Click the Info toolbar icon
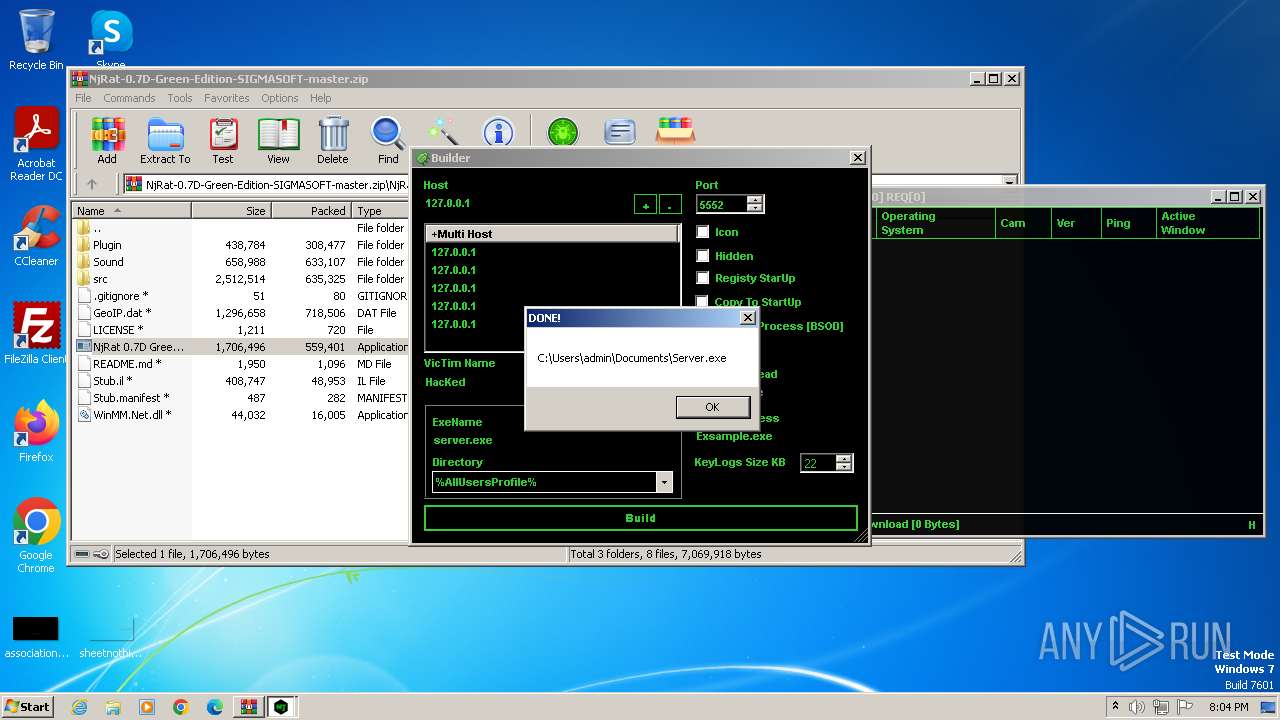The width and height of the screenshot is (1280, 720). pyautogui.click(x=498, y=132)
